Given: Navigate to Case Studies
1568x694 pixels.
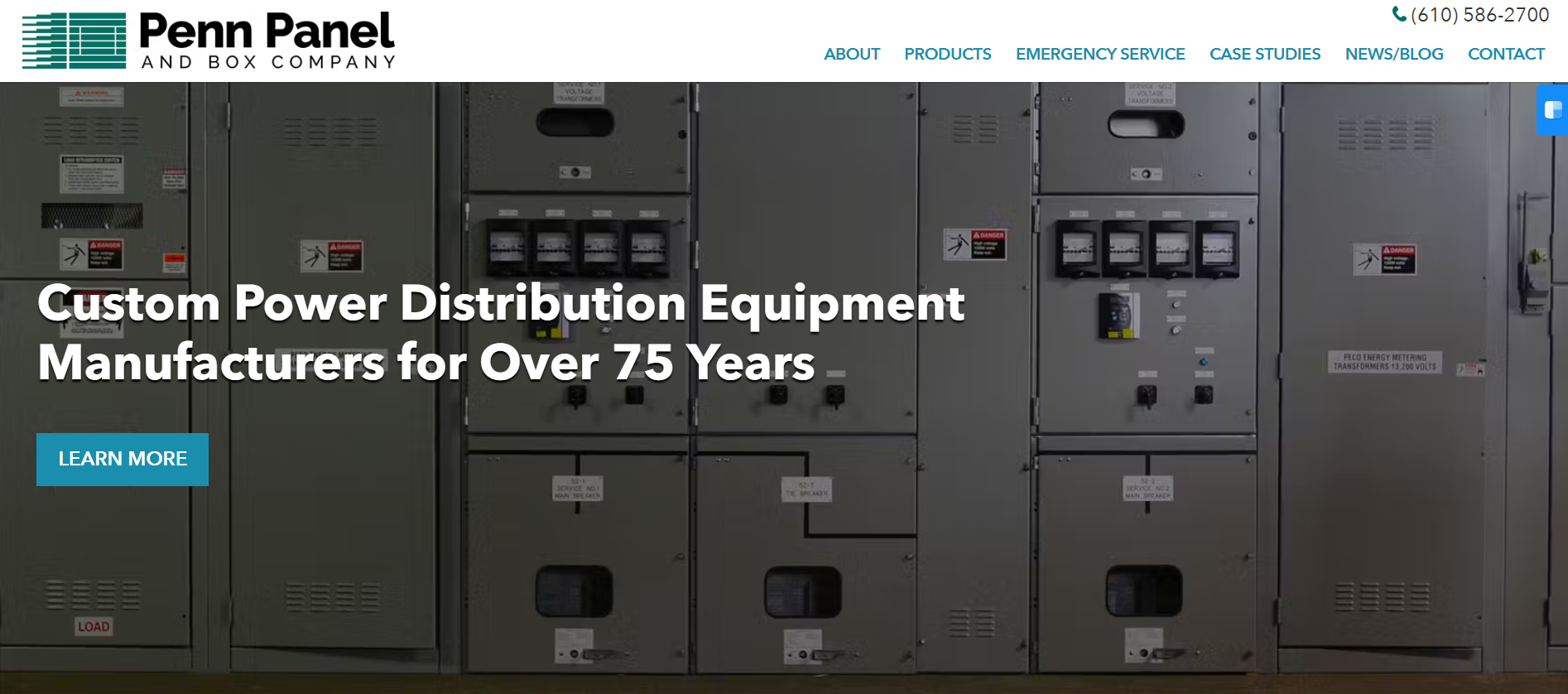Looking at the screenshot, I should click(1264, 54).
